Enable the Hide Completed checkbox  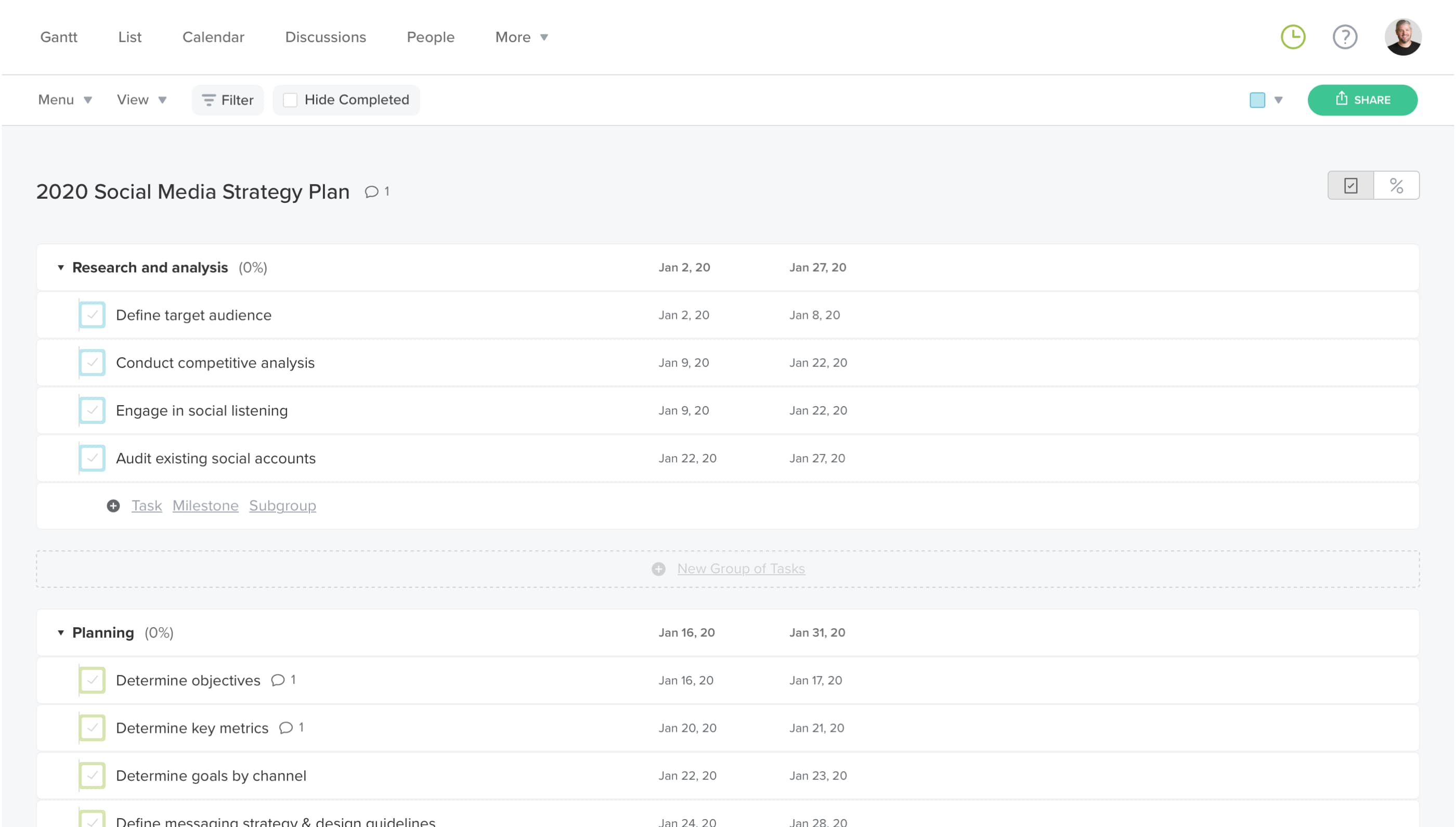[290, 100]
